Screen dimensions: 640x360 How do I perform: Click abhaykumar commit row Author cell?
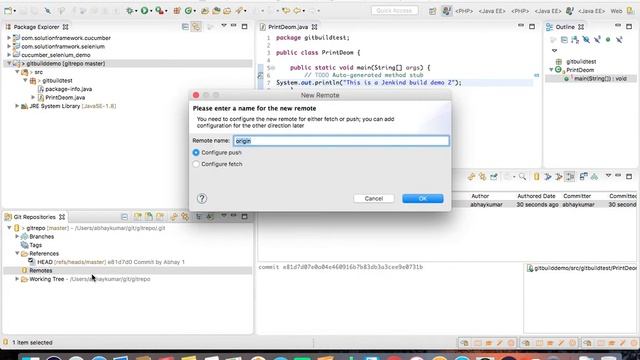486,205
